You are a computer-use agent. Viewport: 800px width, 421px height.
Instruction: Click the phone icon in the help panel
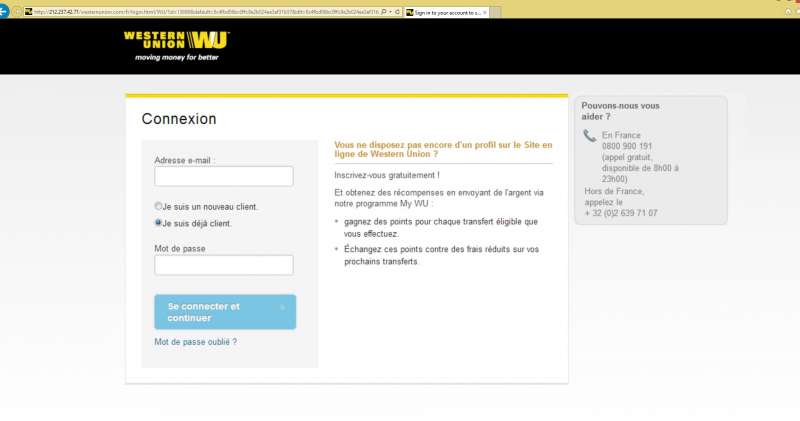[589, 136]
